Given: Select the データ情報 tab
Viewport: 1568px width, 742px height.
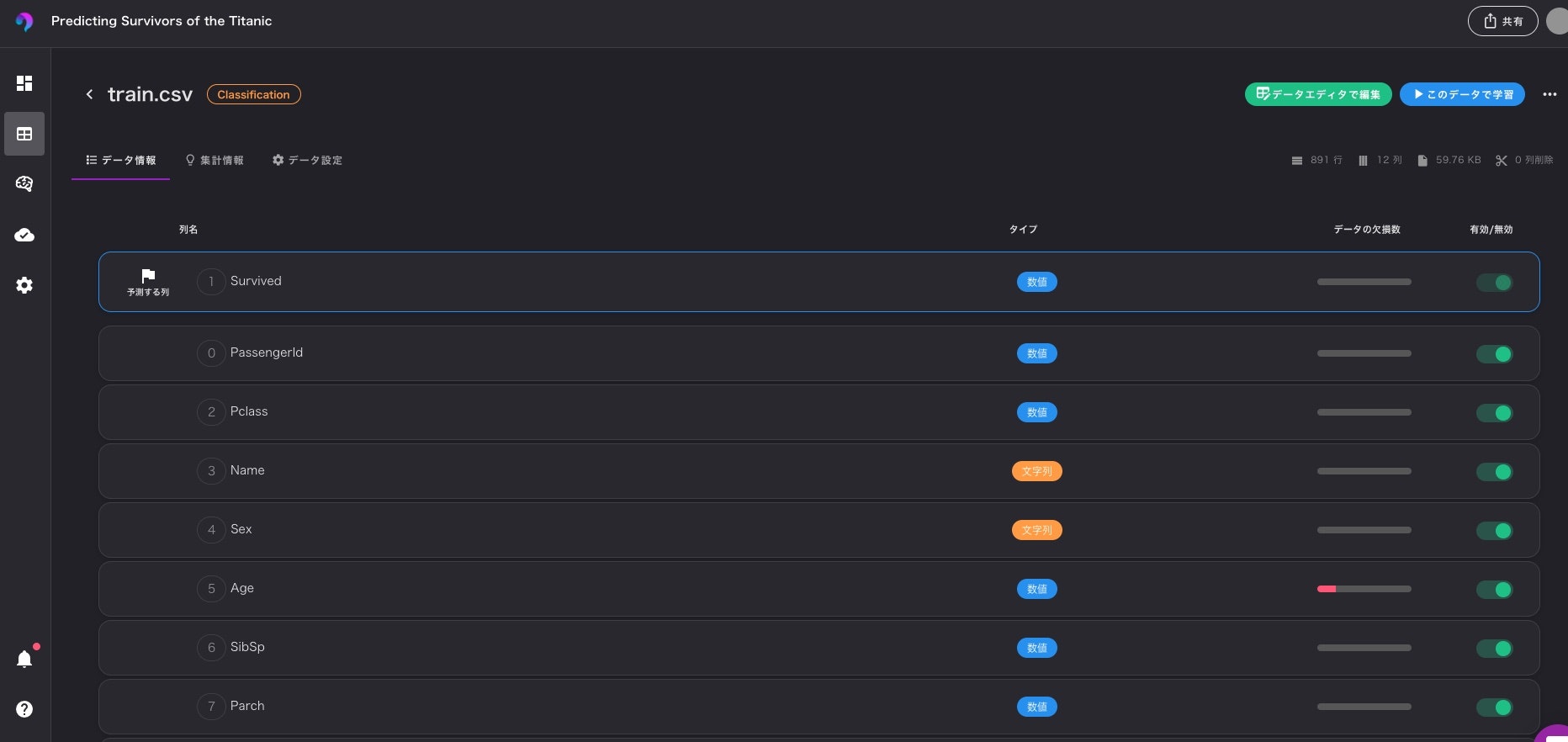Looking at the screenshot, I should pyautogui.click(x=120, y=160).
